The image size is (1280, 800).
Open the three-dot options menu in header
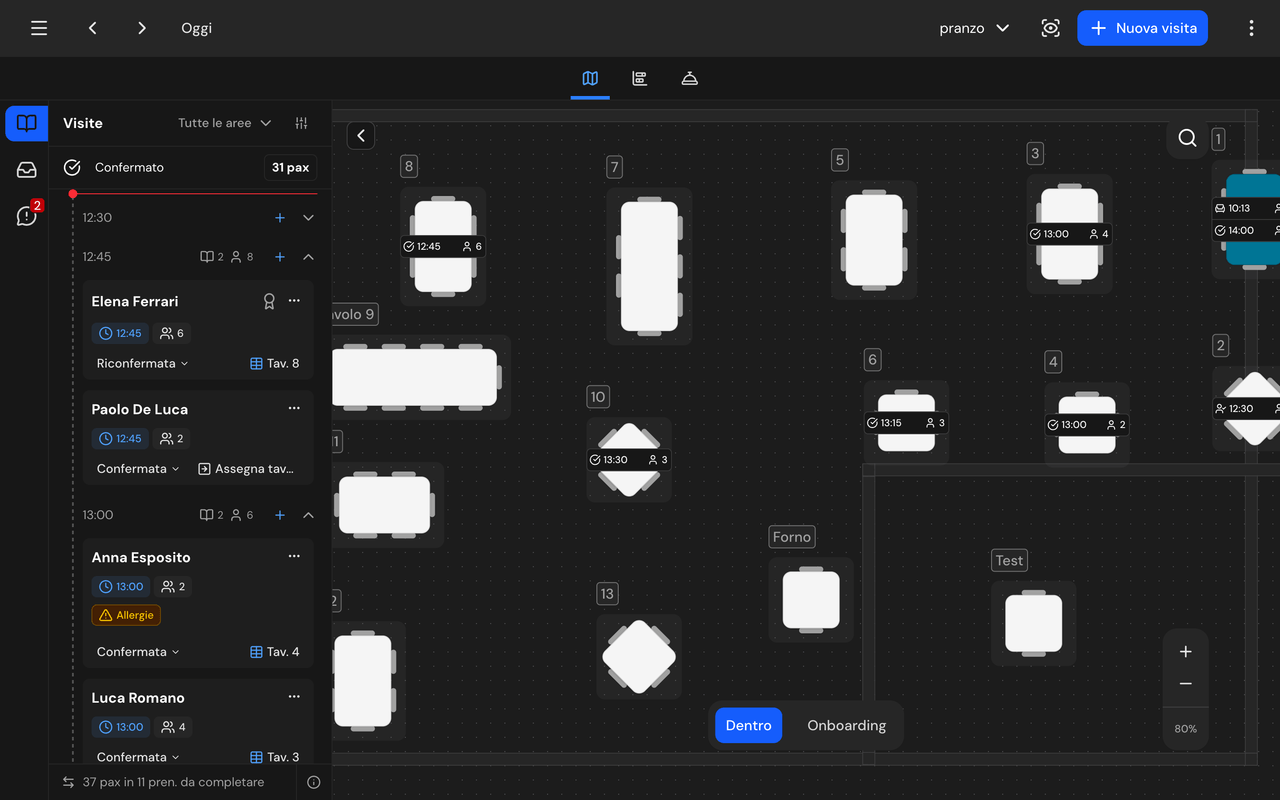(1251, 28)
